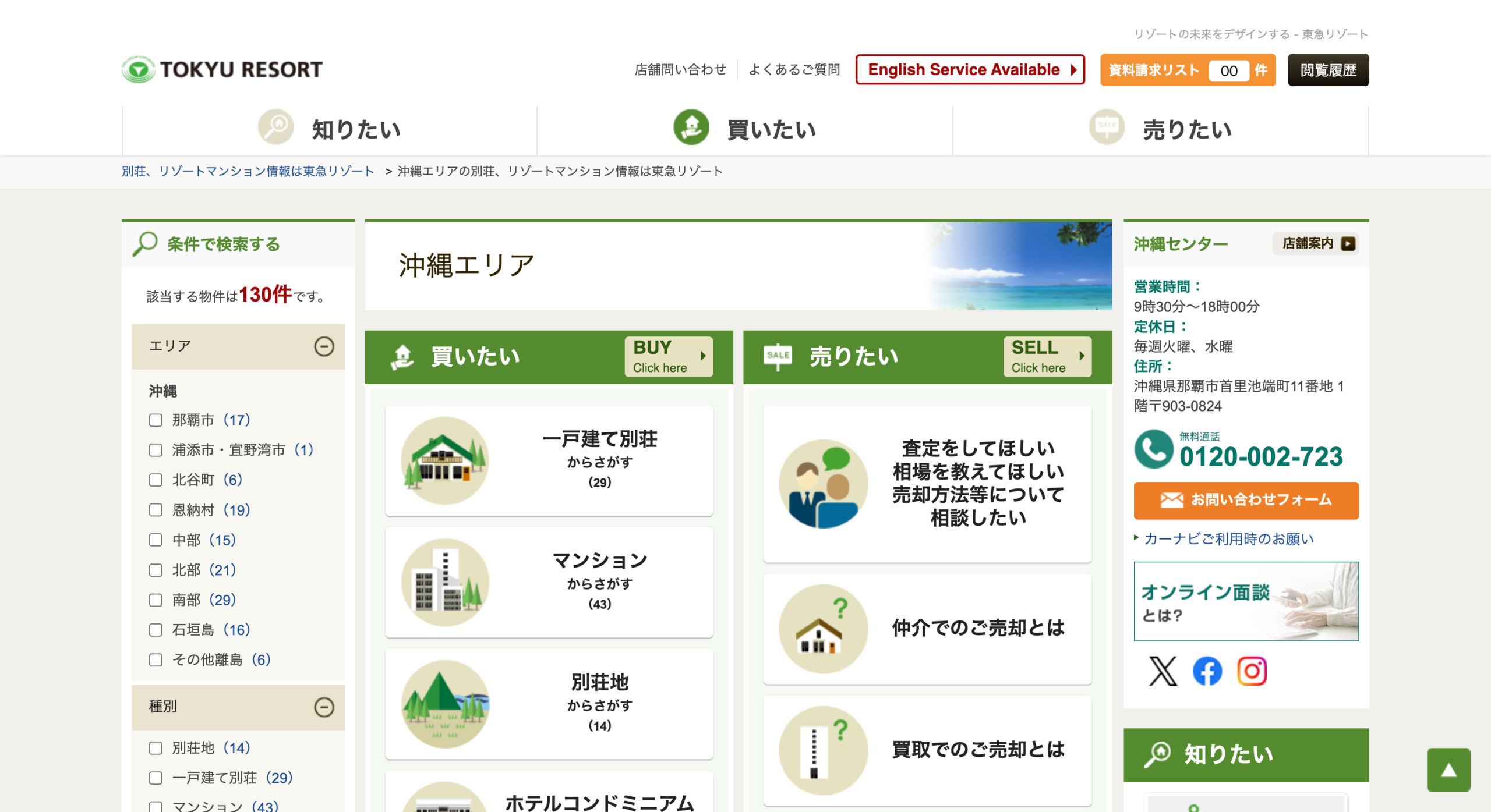Open カーナビご利用時のお願い link
The height and width of the screenshot is (812, 1491).
pos(1229,539)
